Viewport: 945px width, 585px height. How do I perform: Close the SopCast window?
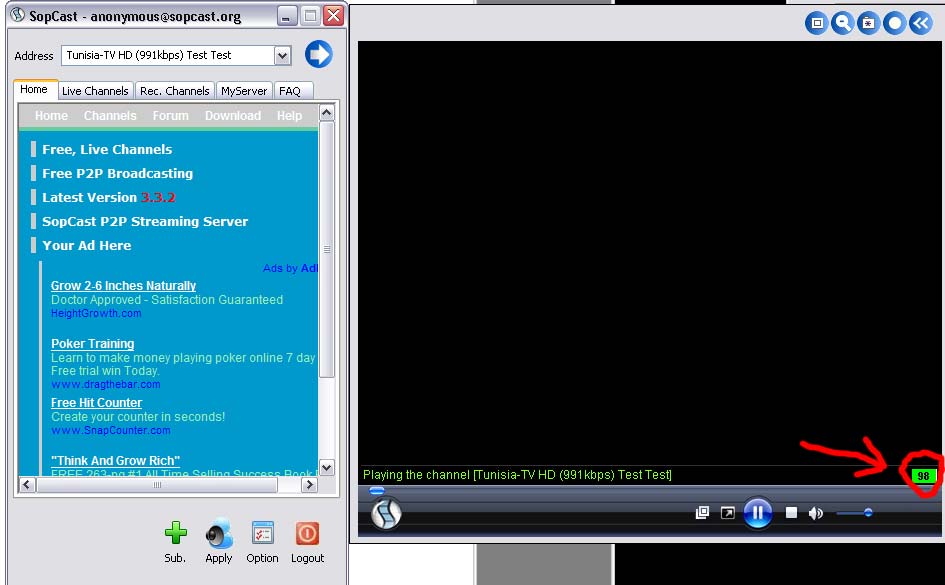[x=333, y=16]
